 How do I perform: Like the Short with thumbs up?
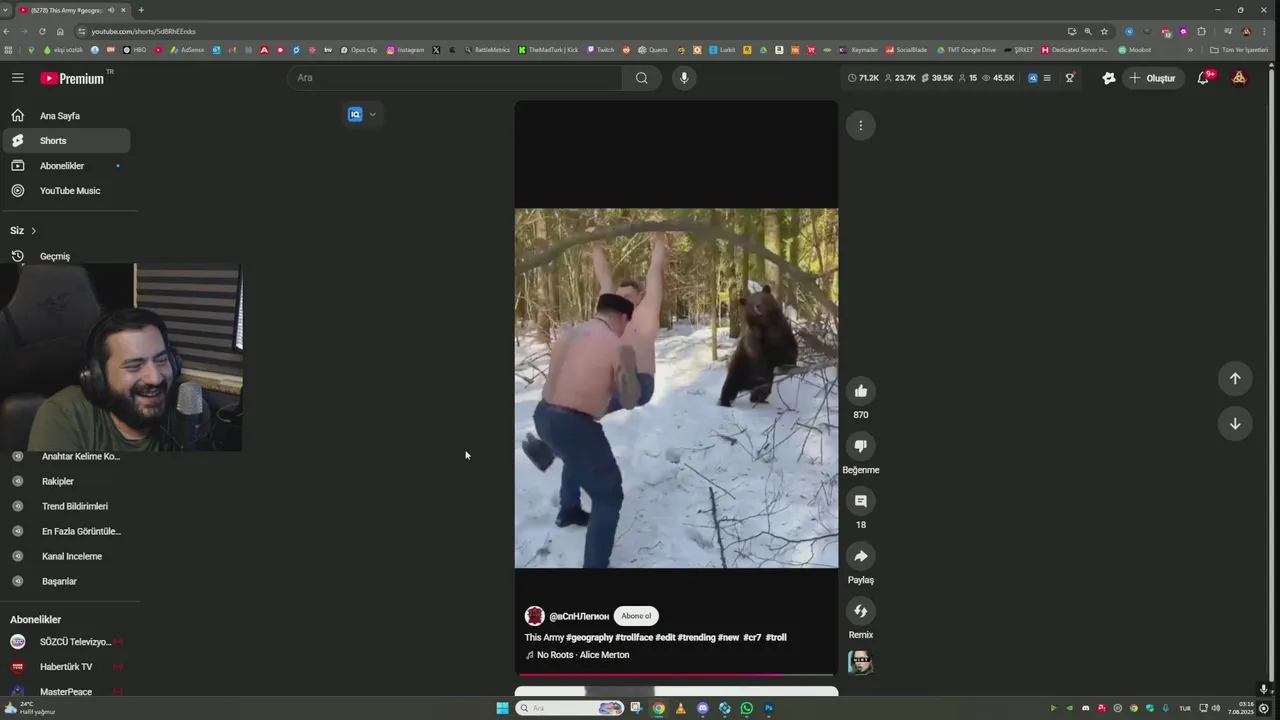coord(861,390)
